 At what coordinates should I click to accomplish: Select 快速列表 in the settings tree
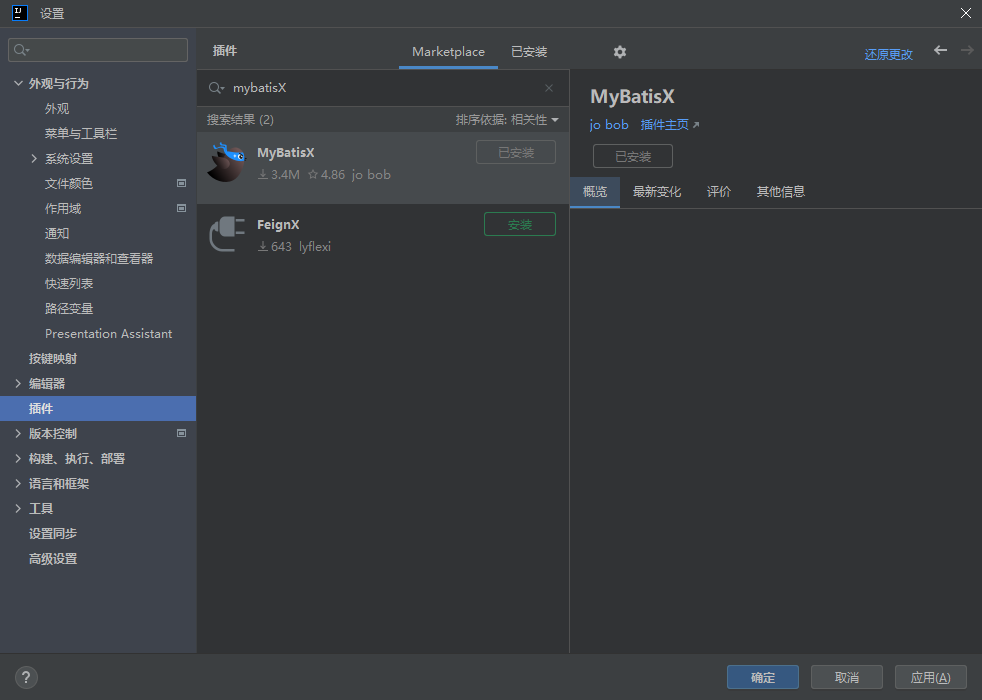click(x=69, y=284)
